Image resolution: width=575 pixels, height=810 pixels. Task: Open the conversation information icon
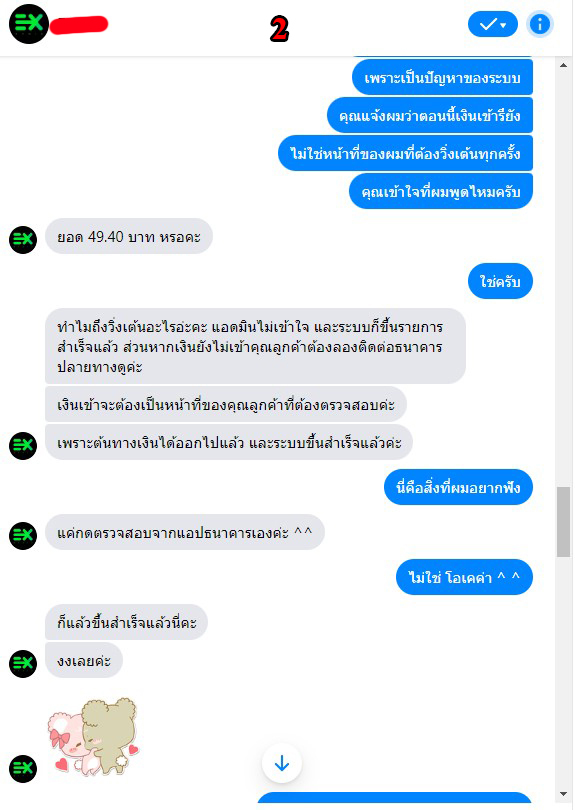pyautogui.click(x=540, y=24)
